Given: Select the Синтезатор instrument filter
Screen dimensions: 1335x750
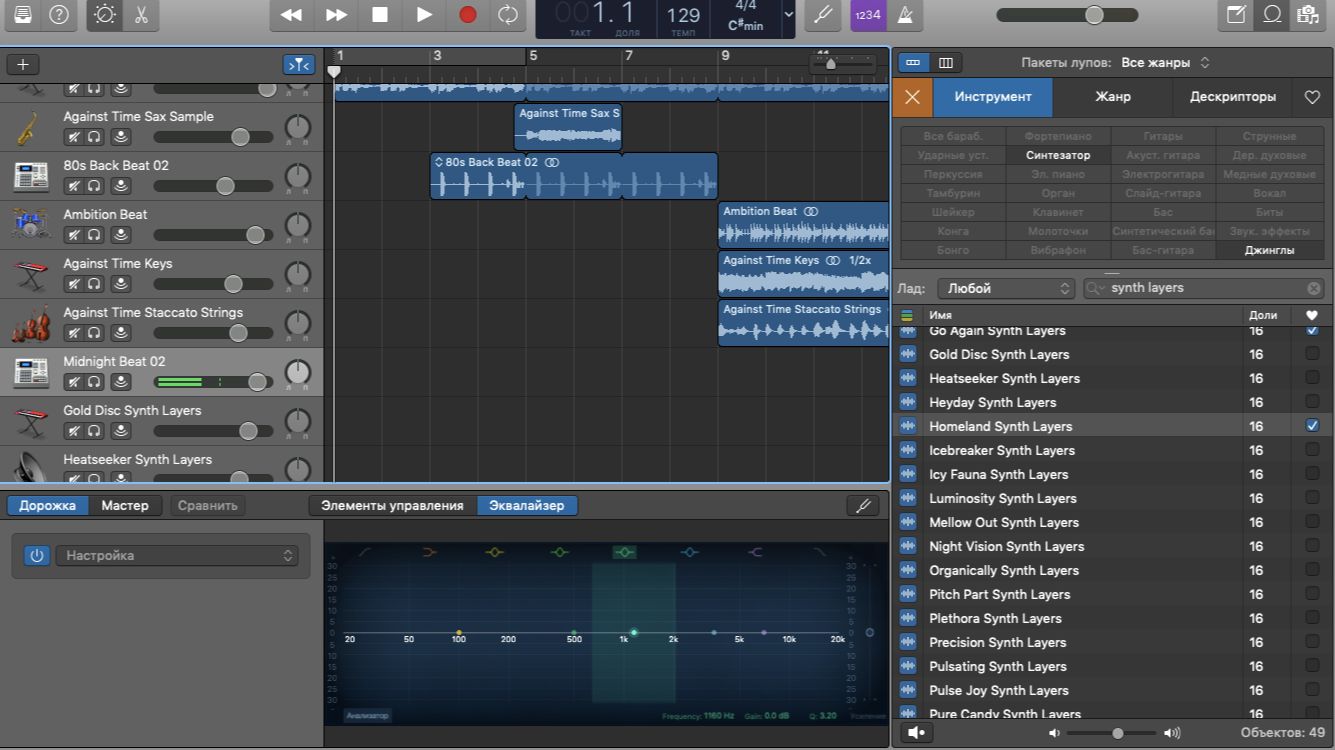Looking at the screenshot, I should coord(1058,155).
